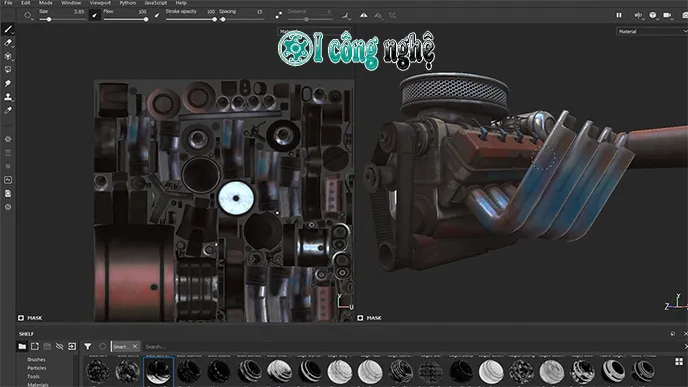The height and width of the screenshot is (387, 688).
Task: Click the greyed-out save icon in shelf toolbar
Action: [47, 347]
